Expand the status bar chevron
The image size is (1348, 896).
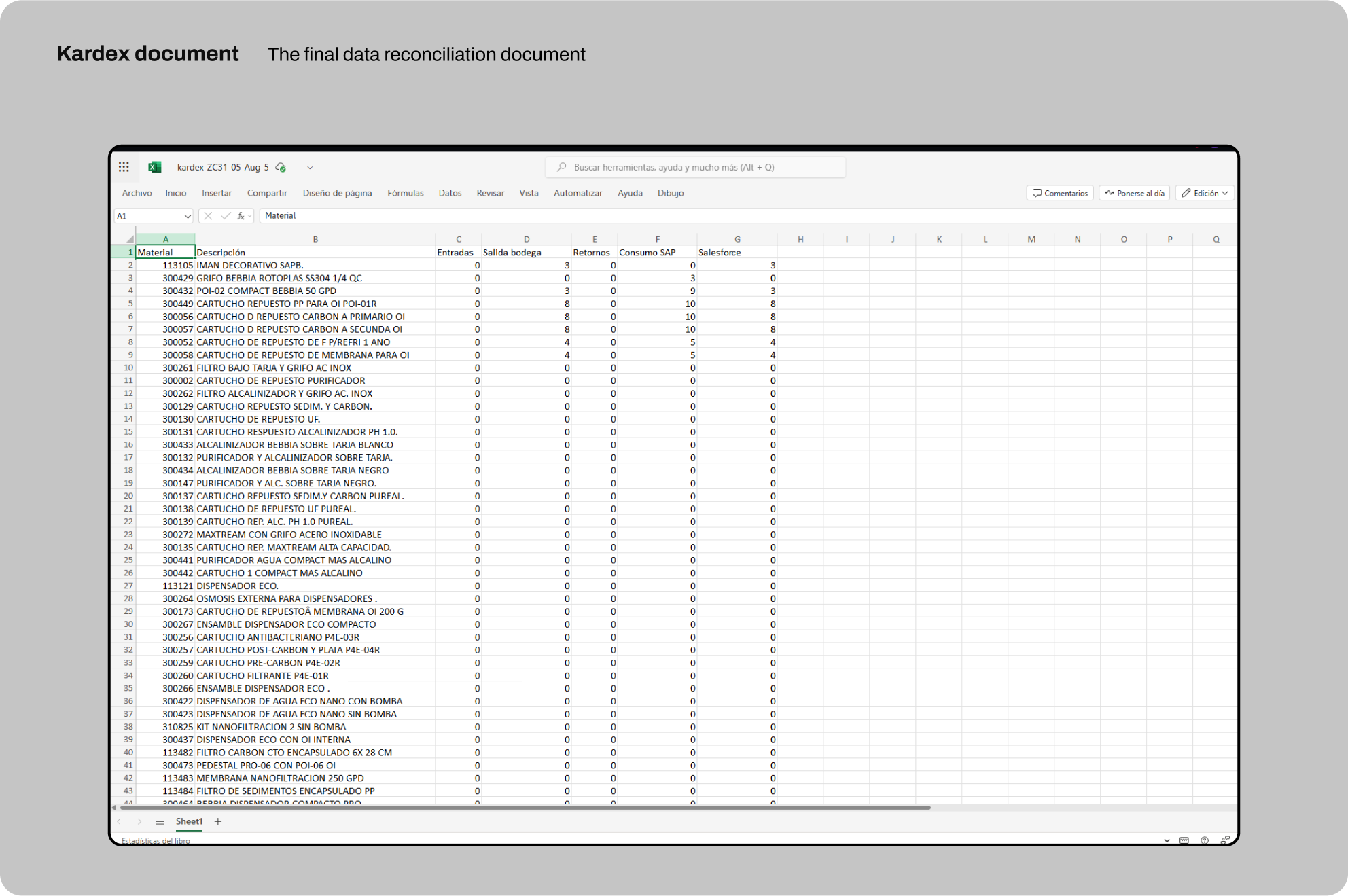point(1167,840)
